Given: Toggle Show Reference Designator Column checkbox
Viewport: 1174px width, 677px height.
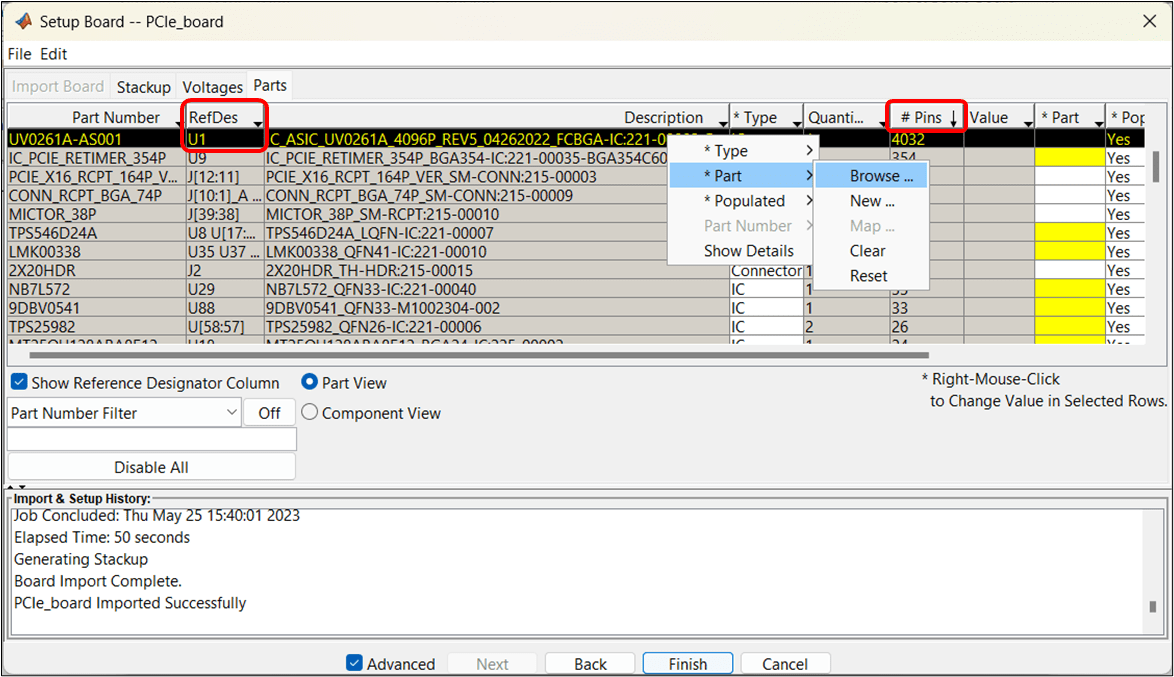Looking at the screenshot, I should tap(19, 382).
